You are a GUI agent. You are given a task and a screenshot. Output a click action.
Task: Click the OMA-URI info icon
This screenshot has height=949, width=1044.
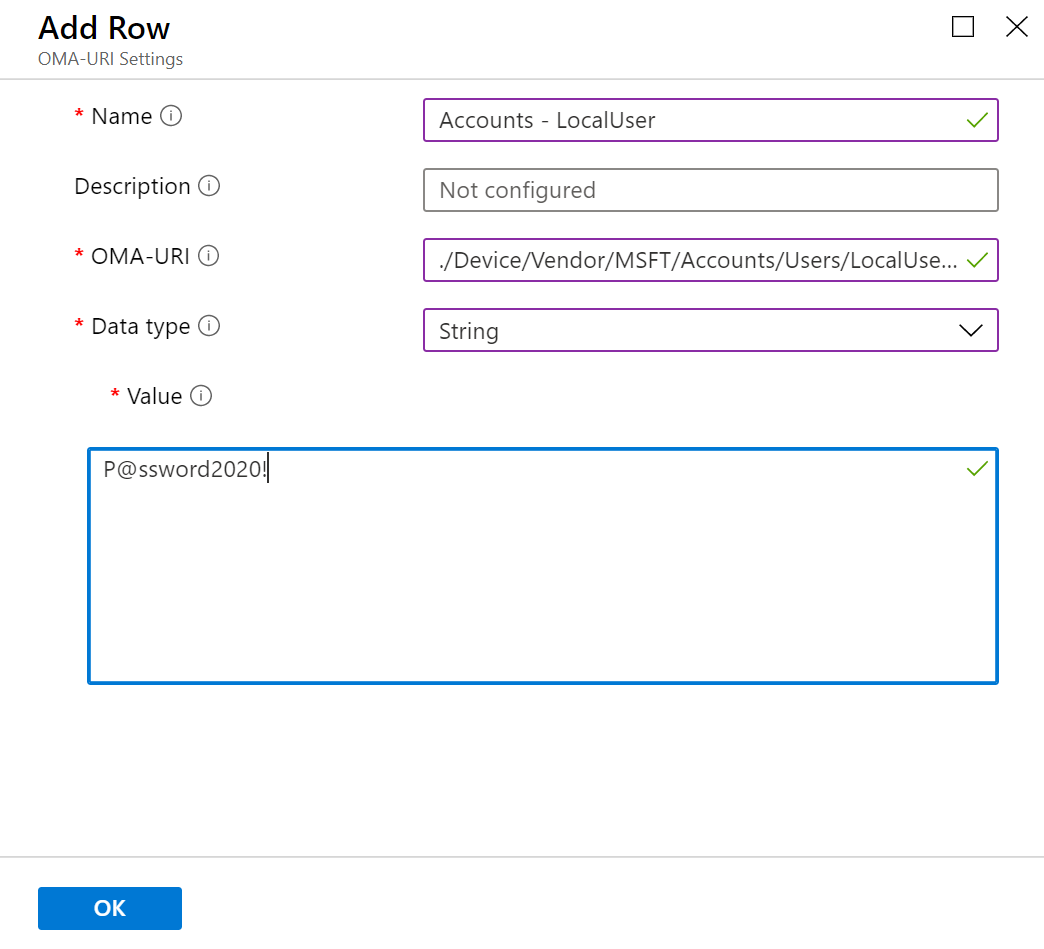coord(208,256)
